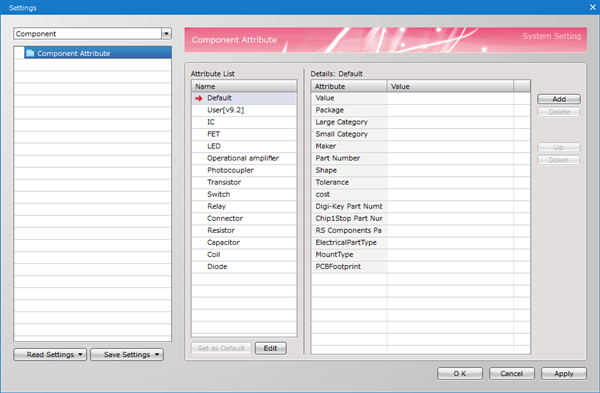Click the Cancel button
Viewport: 600px width, 393px height.
512,373
